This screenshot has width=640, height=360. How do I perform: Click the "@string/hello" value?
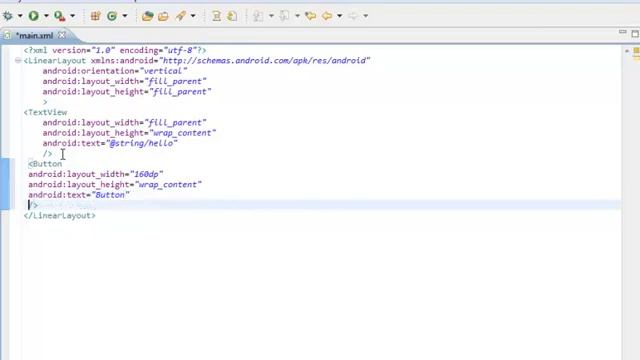pyautogui.click(x=142, y=143)
